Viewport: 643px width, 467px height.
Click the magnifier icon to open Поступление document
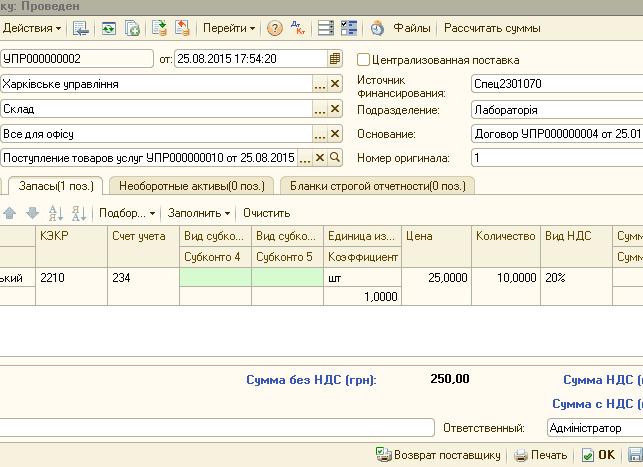pyautogui.click(x=335, y=158)
